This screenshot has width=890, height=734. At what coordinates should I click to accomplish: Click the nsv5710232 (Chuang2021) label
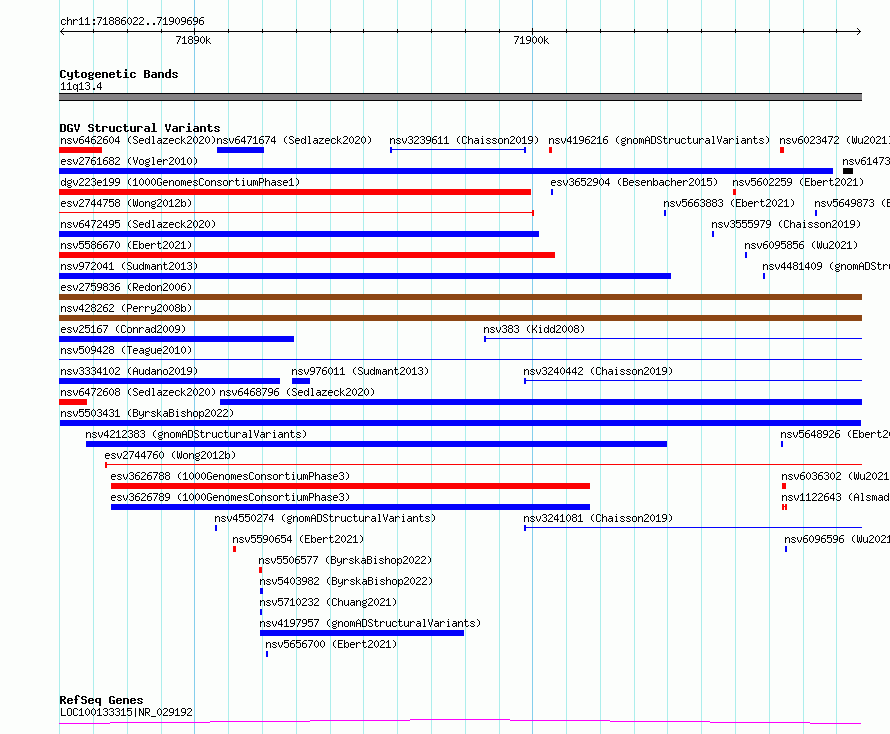[x=328, y=602]
